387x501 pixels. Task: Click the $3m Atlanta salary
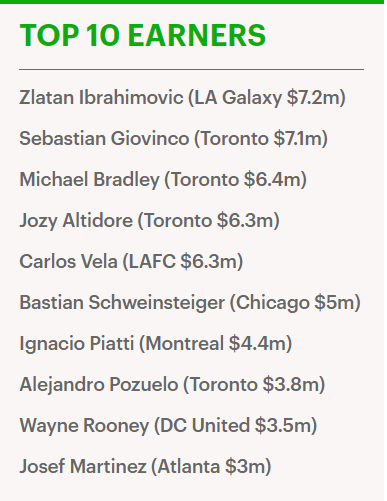tap(245, 466)
